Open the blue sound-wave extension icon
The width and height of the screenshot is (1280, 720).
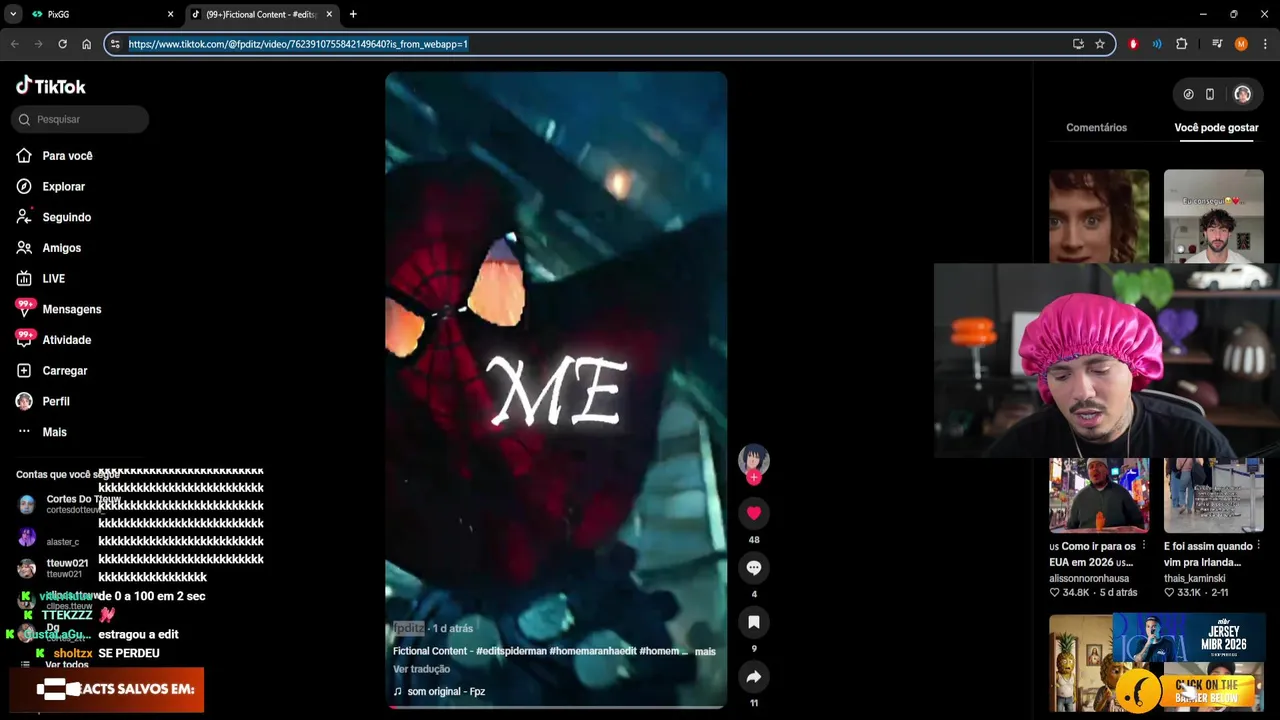click(x=1157, y=44)
